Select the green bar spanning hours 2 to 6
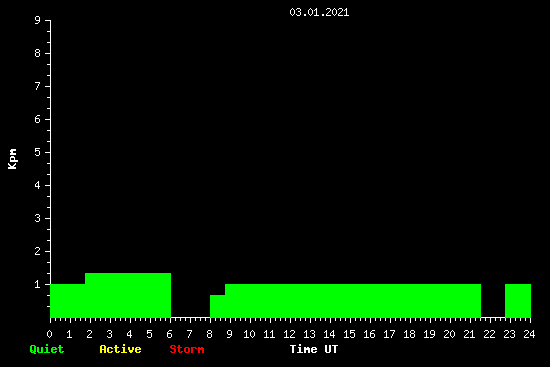The height and width of the screenshot is (367, 550). coord(128,295)
